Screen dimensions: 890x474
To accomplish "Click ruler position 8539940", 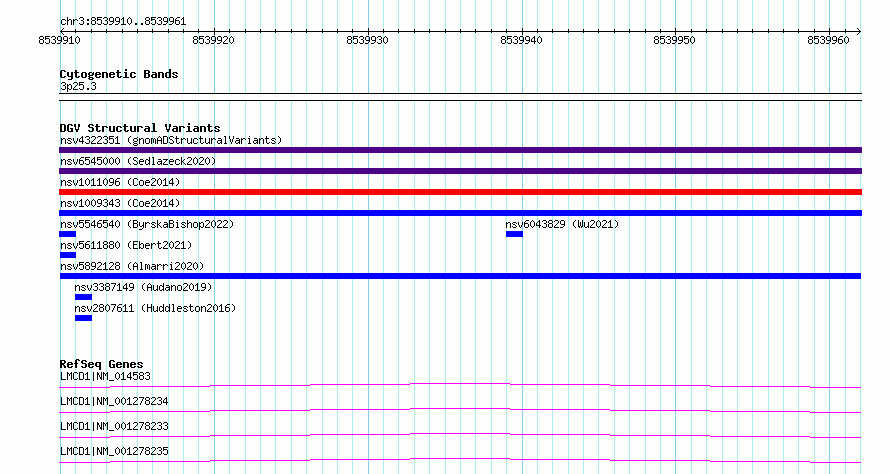I will (521, 40).
